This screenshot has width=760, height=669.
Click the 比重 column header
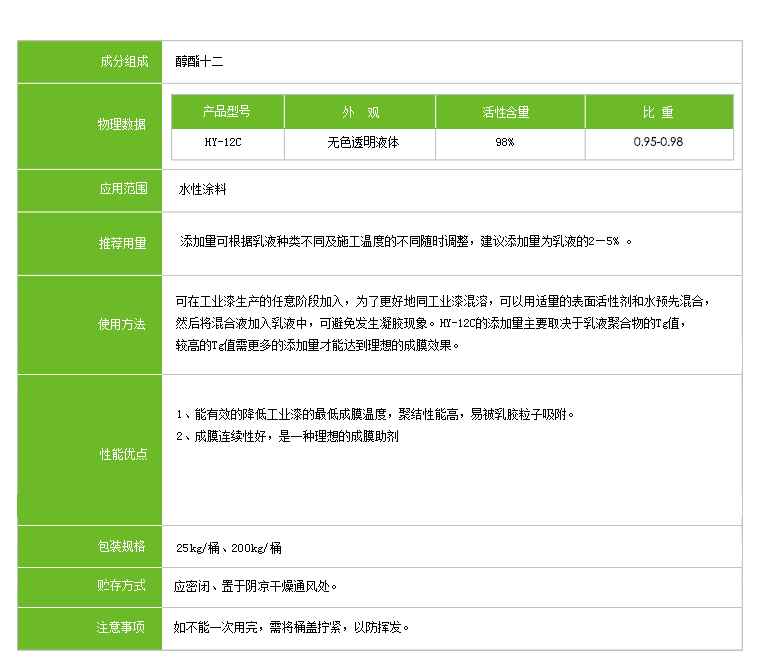pos(658,112)
